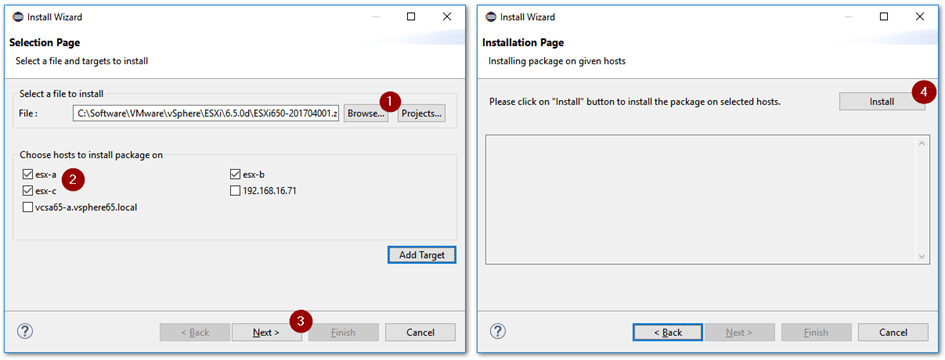This screenshot has width=945, height=360.
Task: Click the 'Selection Page' heading
Action: (x=45, y=42)
